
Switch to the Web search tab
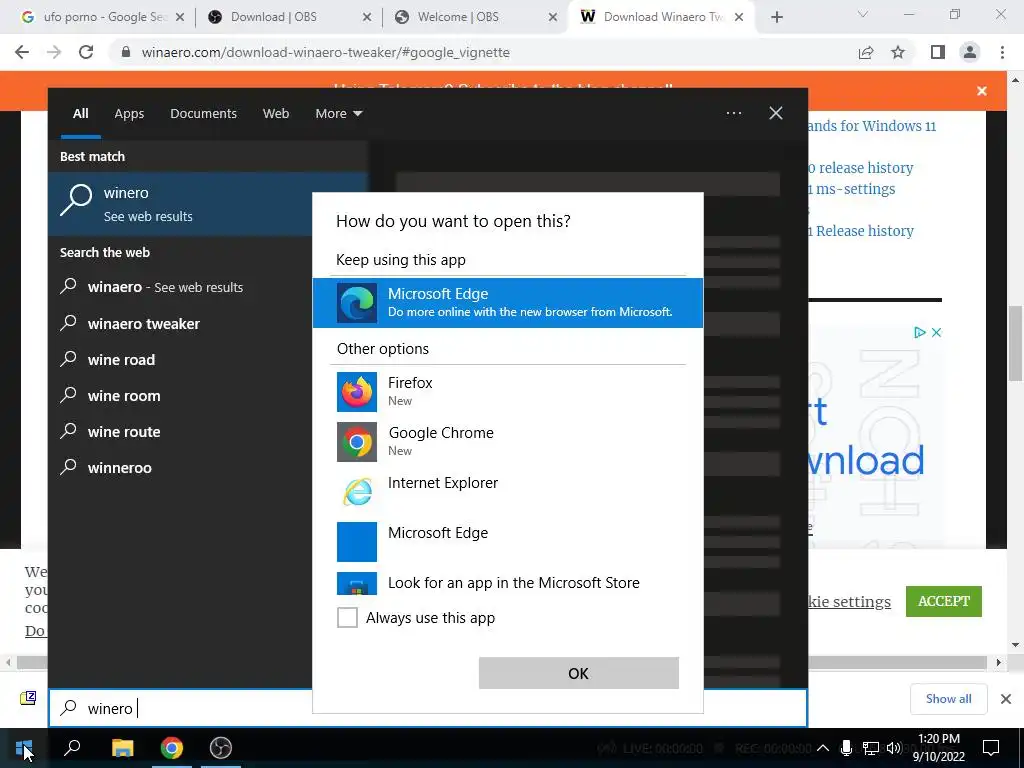(x=276, y=113)
